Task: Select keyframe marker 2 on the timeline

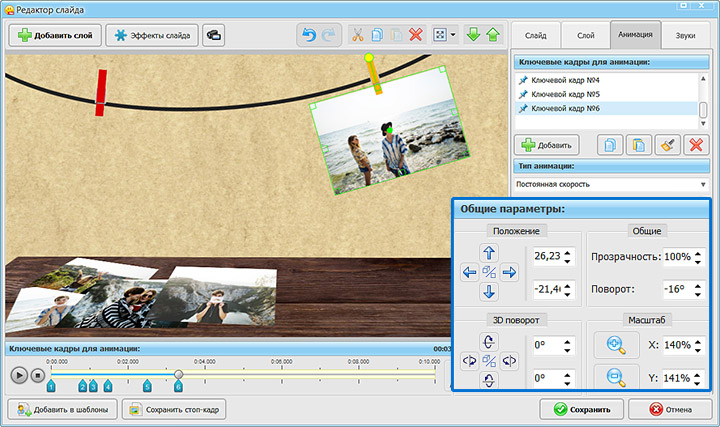Action: point(83,386)
